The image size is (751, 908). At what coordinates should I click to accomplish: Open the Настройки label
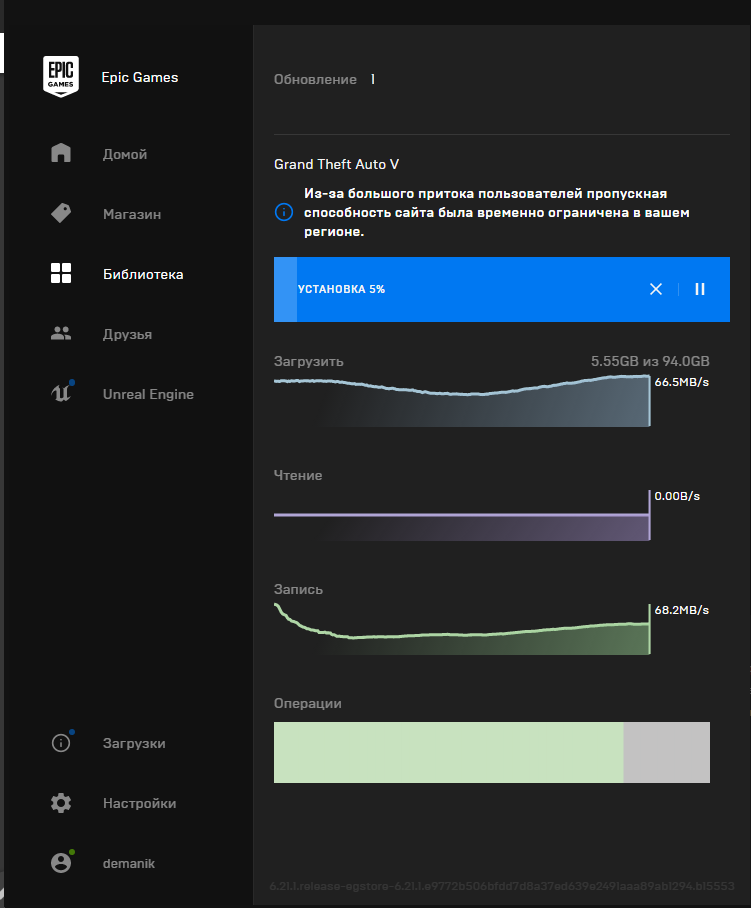pos(139,803)
